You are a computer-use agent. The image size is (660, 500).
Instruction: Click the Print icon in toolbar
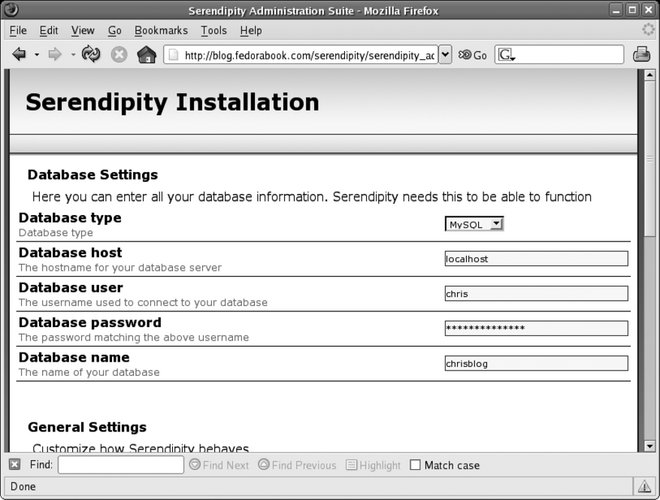click(x=642, y=54)
